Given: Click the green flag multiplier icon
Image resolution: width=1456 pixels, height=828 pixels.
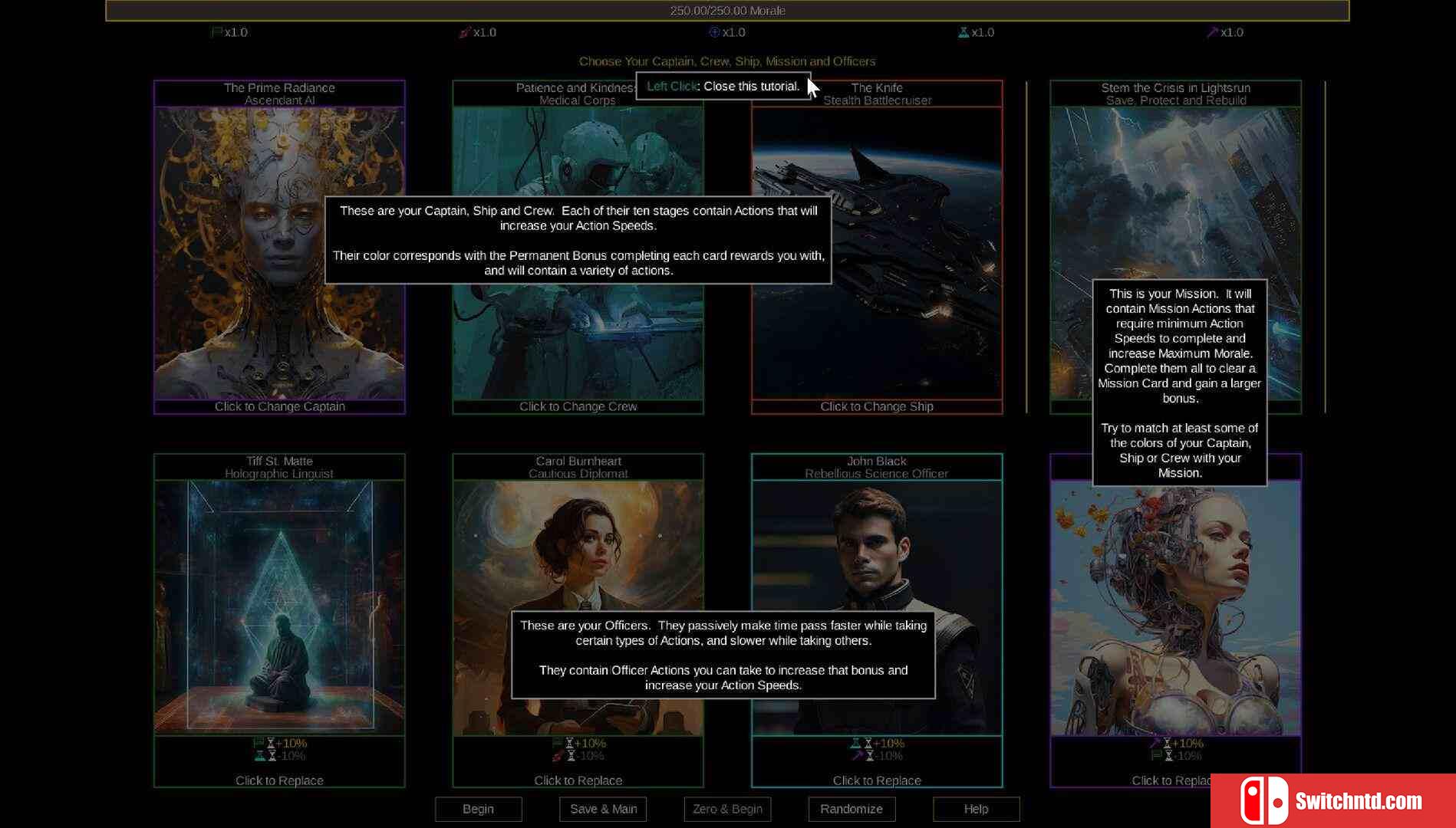Looking at the screenshot, I should tap(216, 32).
